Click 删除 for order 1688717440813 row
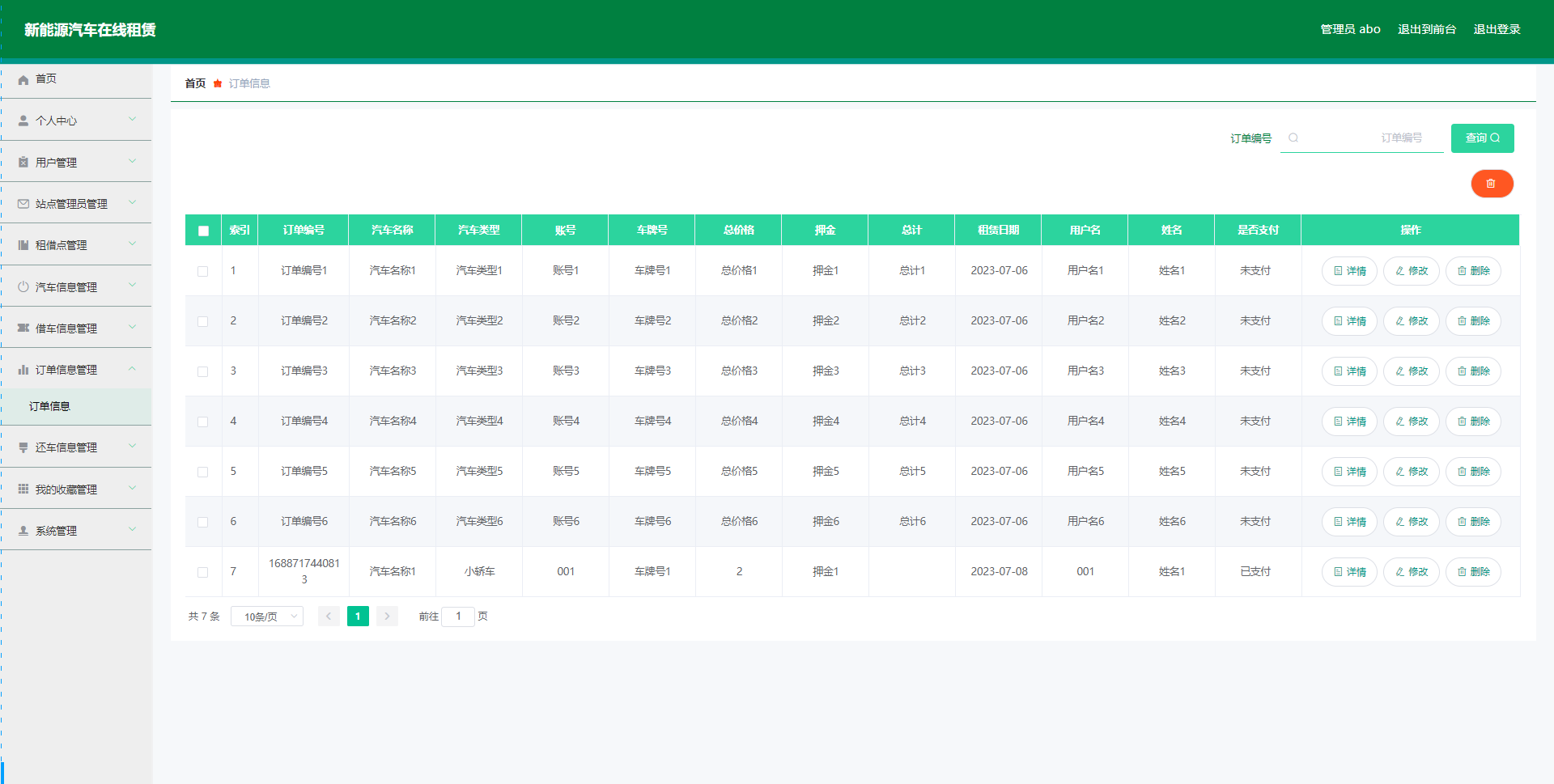1554x784 pixels. click(x=1473, y=572)
